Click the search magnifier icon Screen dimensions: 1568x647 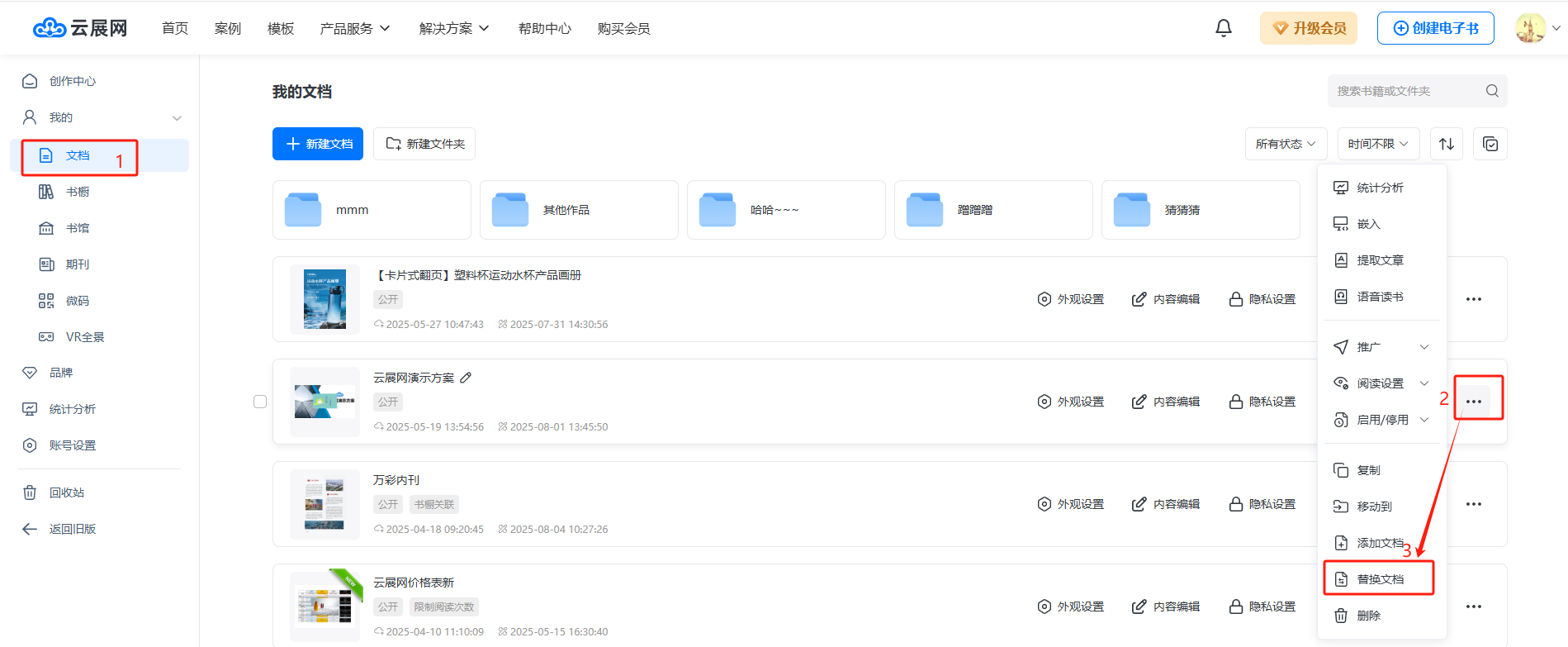pyautogui.click(x=1492, y=91)
